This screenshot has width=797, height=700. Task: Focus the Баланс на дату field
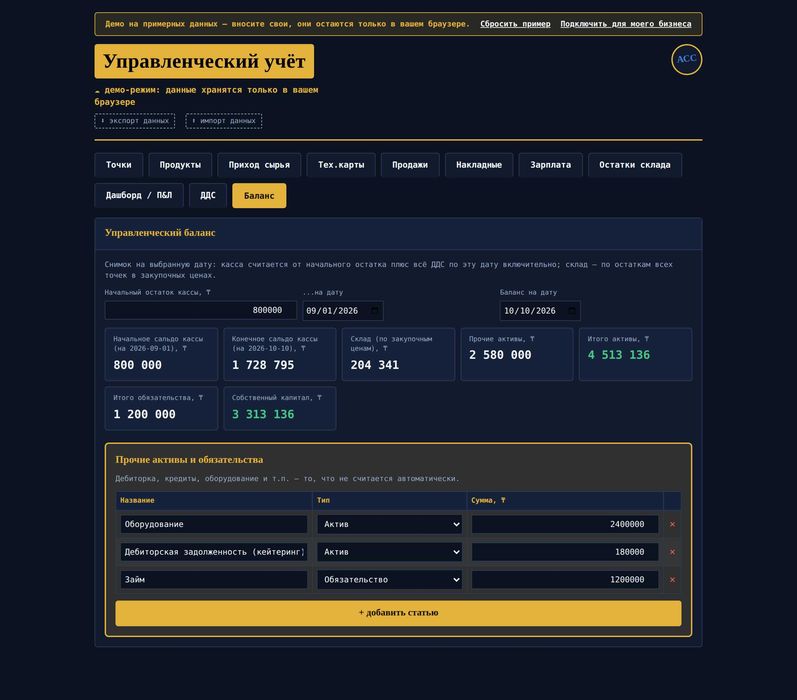[540, 311]
